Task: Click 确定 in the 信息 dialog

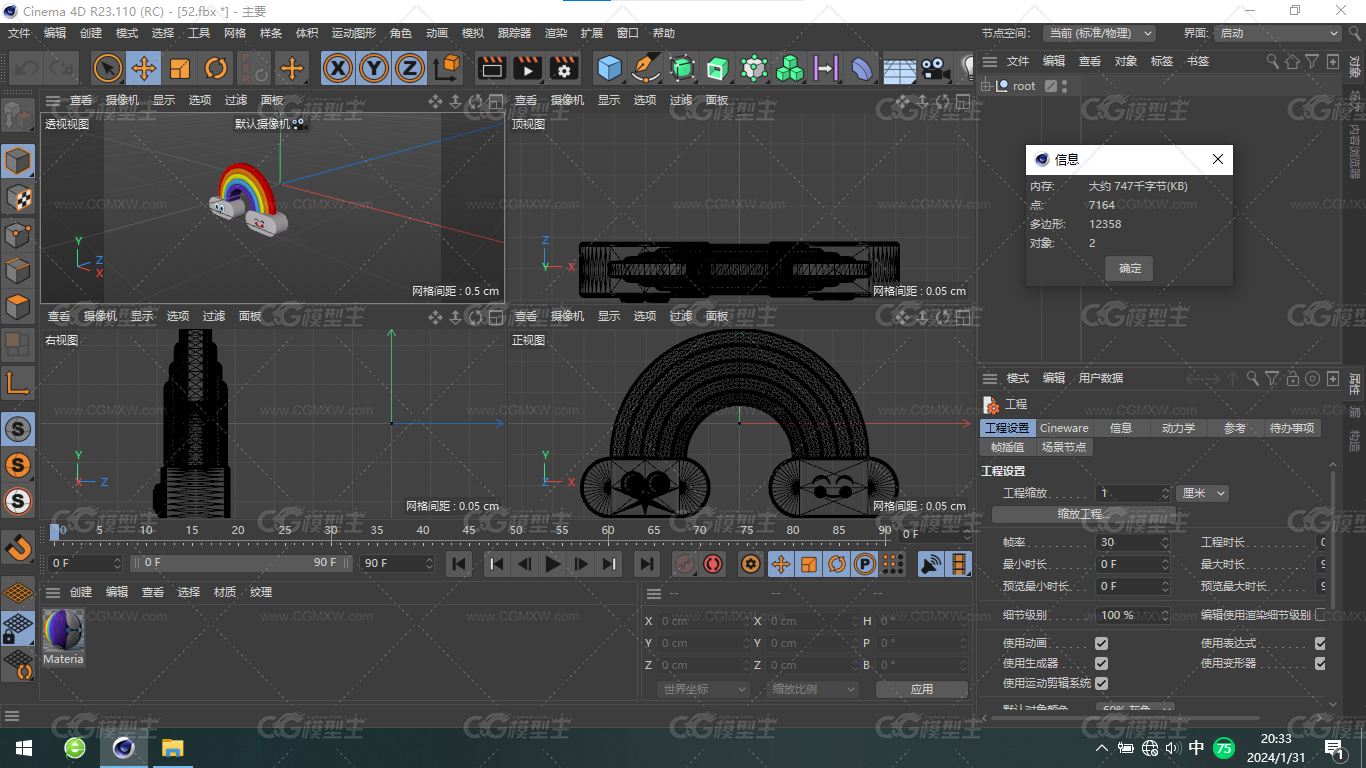Action: [x=1130, y=268]
